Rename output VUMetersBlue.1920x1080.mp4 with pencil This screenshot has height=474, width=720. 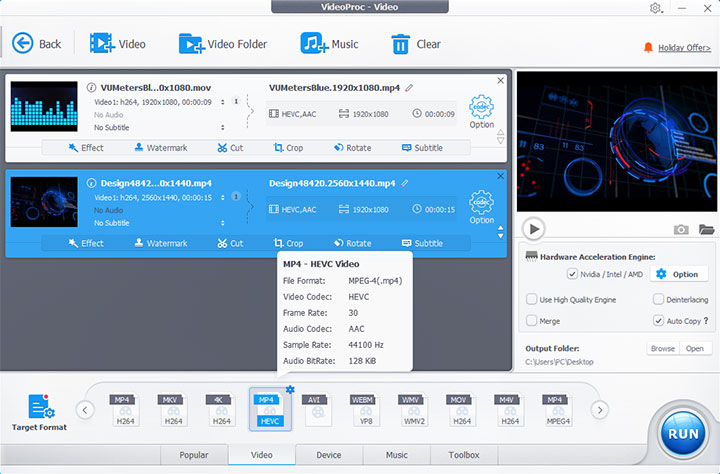point(409,87)
